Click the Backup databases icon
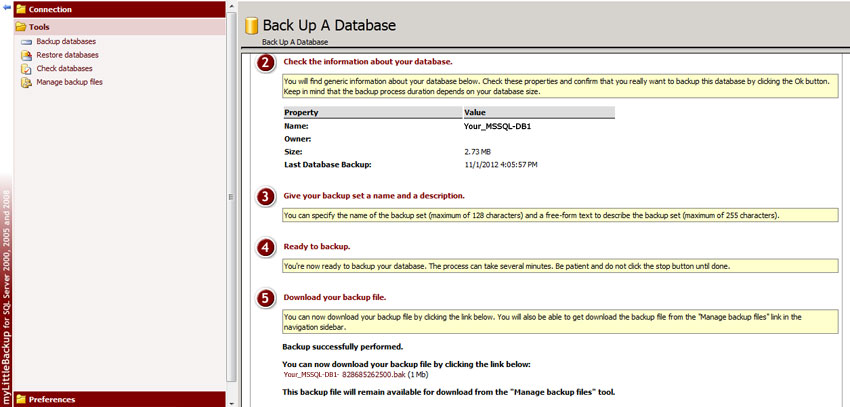The width and height of the screenshot is (850, 407). (x=27, y=42)
